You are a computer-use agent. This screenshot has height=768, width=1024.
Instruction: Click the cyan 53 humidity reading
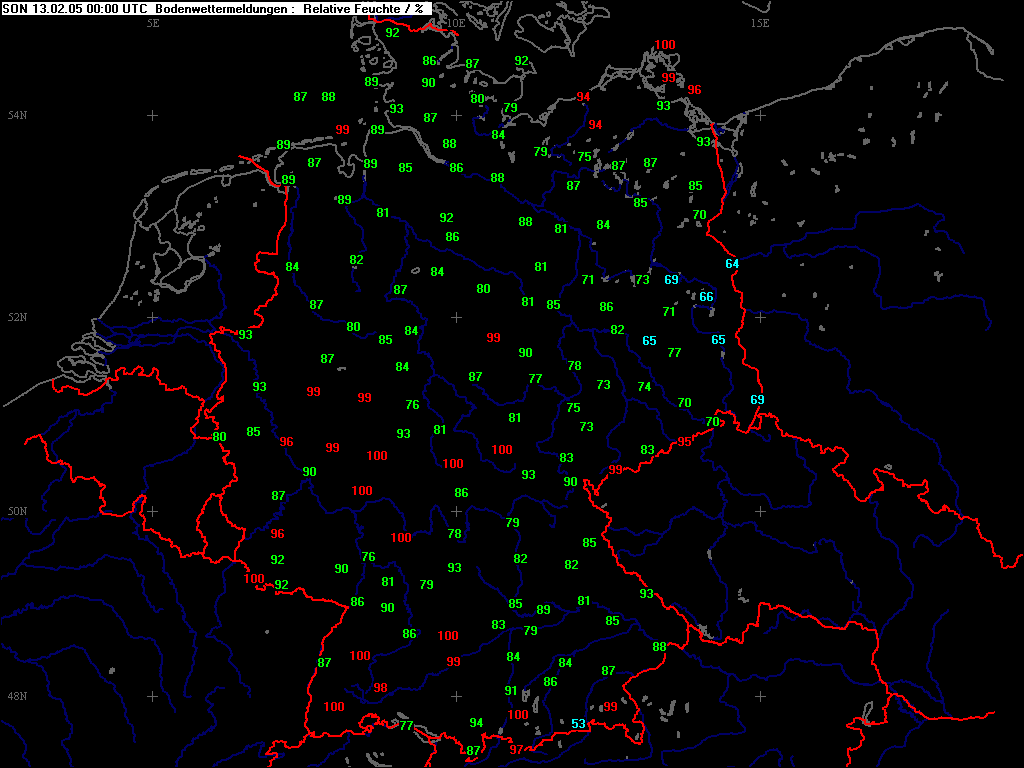point(578,723)
